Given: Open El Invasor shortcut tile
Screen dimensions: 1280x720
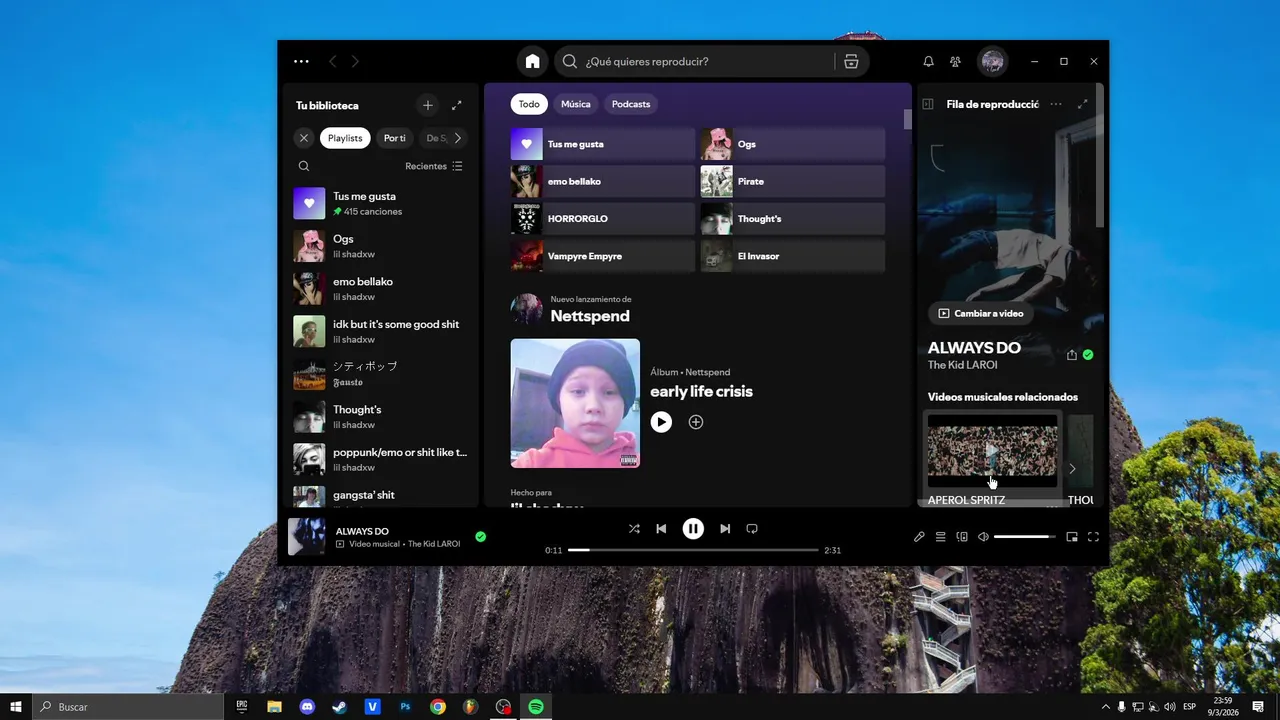Looking at the screenshot, I should pyautogui.click(x=793, y=256).
